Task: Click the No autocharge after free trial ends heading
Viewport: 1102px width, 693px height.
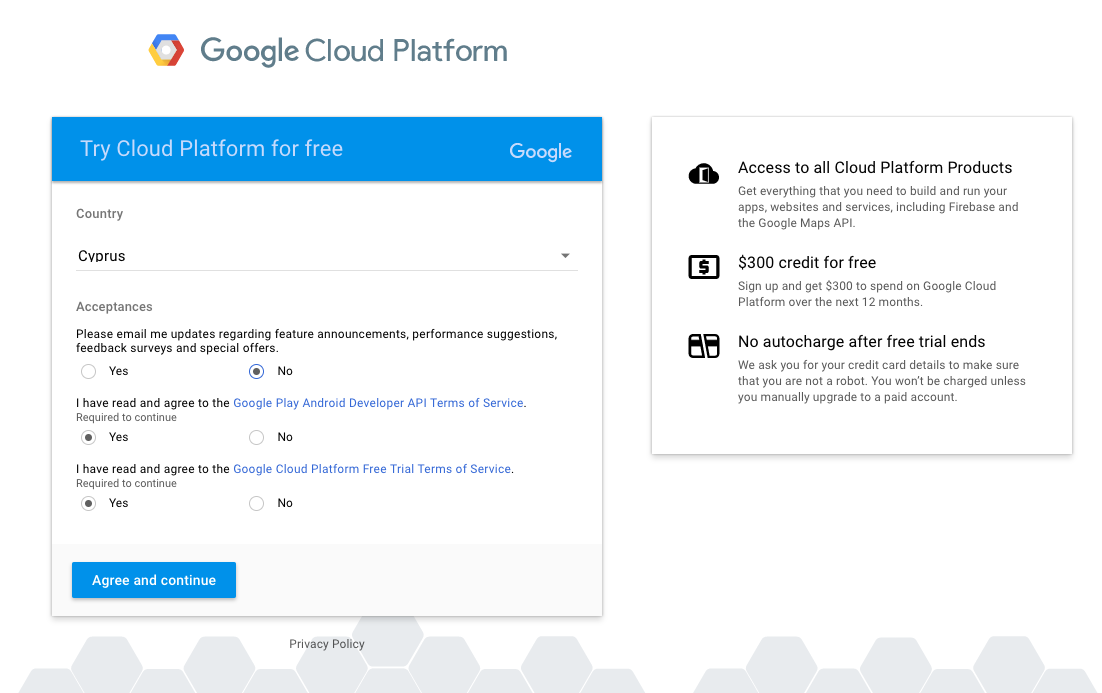Action: 862,342
